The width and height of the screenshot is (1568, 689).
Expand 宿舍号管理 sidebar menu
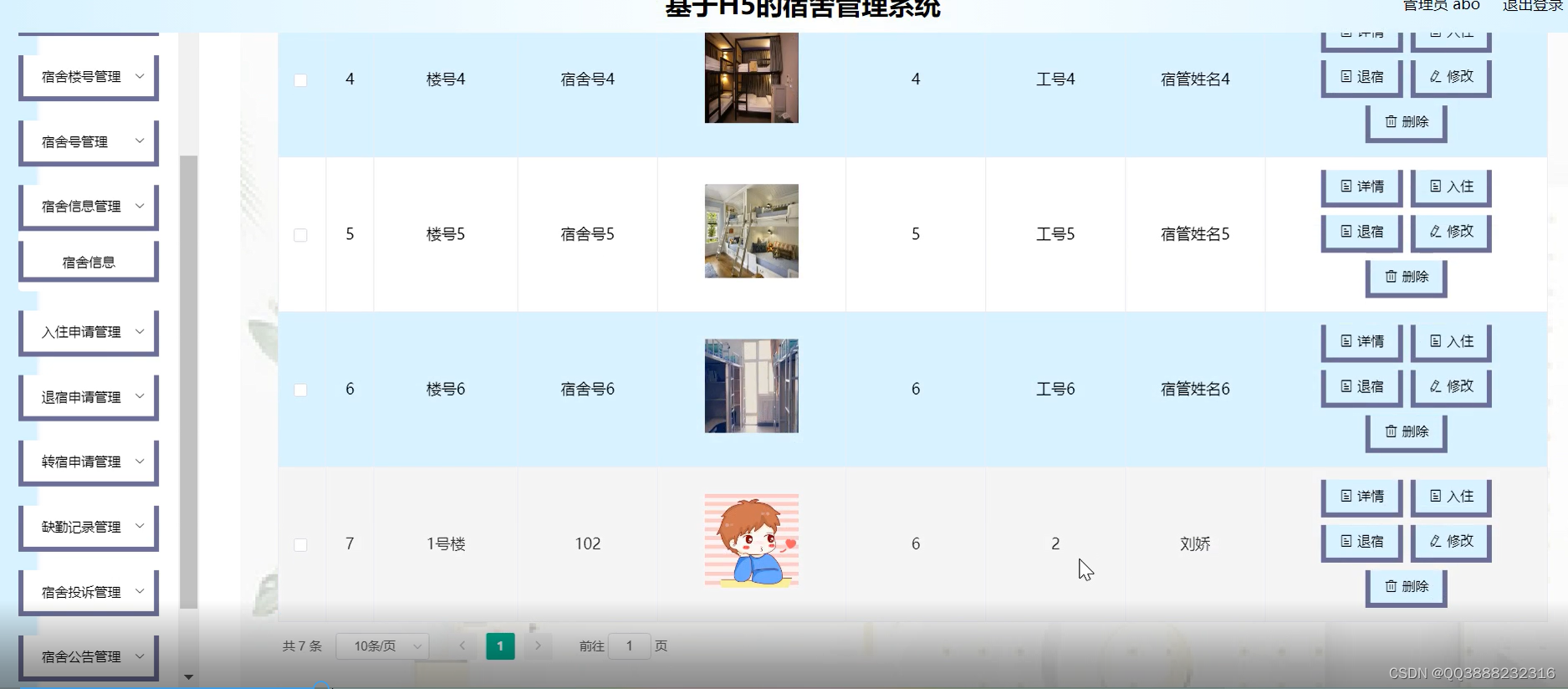point(89,141)
